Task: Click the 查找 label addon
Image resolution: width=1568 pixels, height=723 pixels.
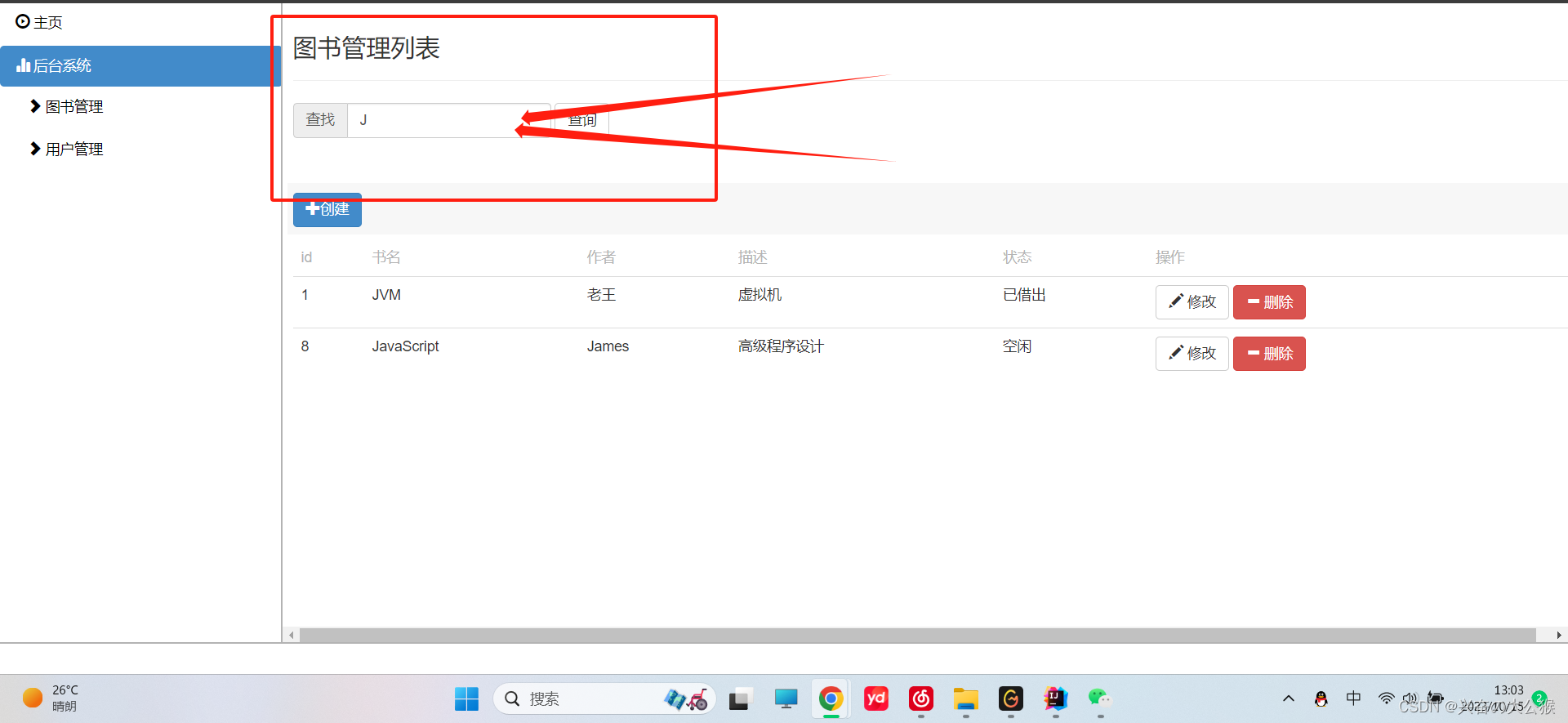Action: click(320, 120)
